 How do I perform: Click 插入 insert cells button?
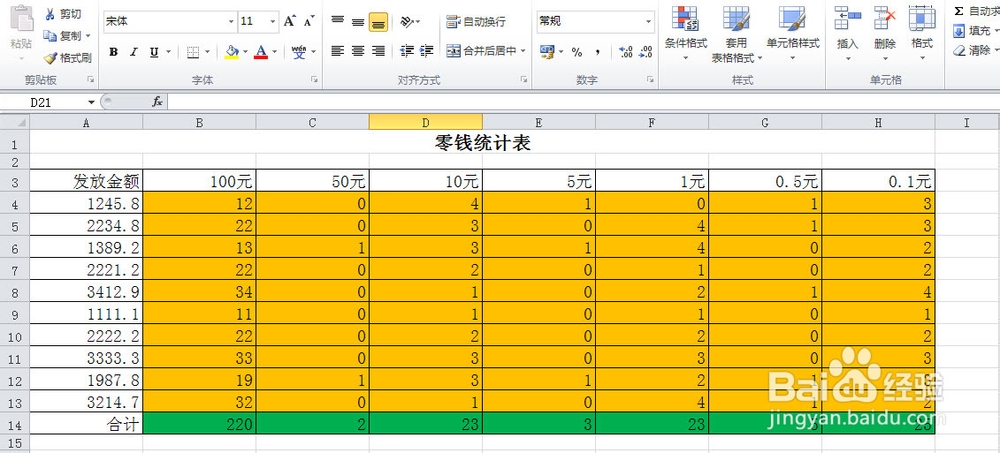(x=848, y=33)
